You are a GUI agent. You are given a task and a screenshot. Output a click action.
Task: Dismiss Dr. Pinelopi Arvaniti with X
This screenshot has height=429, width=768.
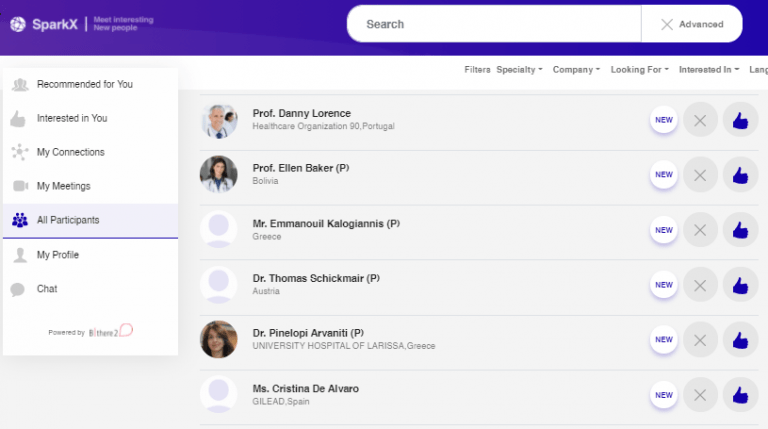point(700,340)
